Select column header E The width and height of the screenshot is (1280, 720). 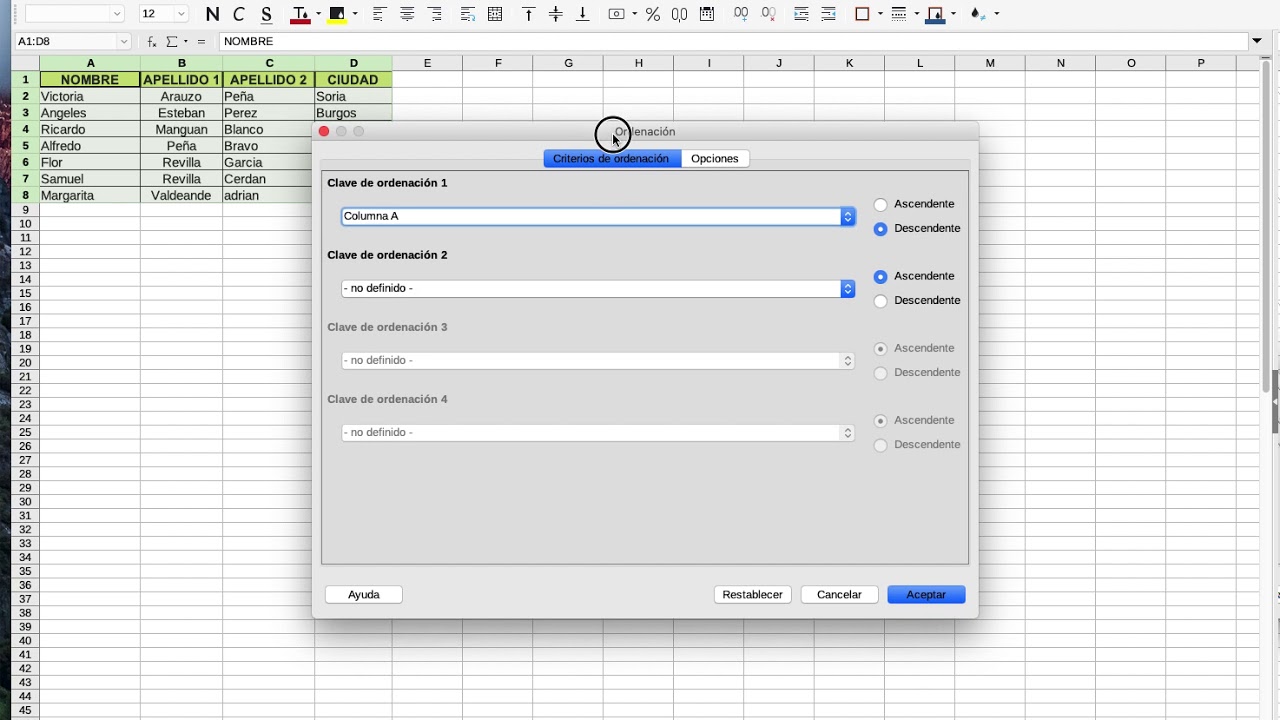pyautogui.click(x=427, y=63)
